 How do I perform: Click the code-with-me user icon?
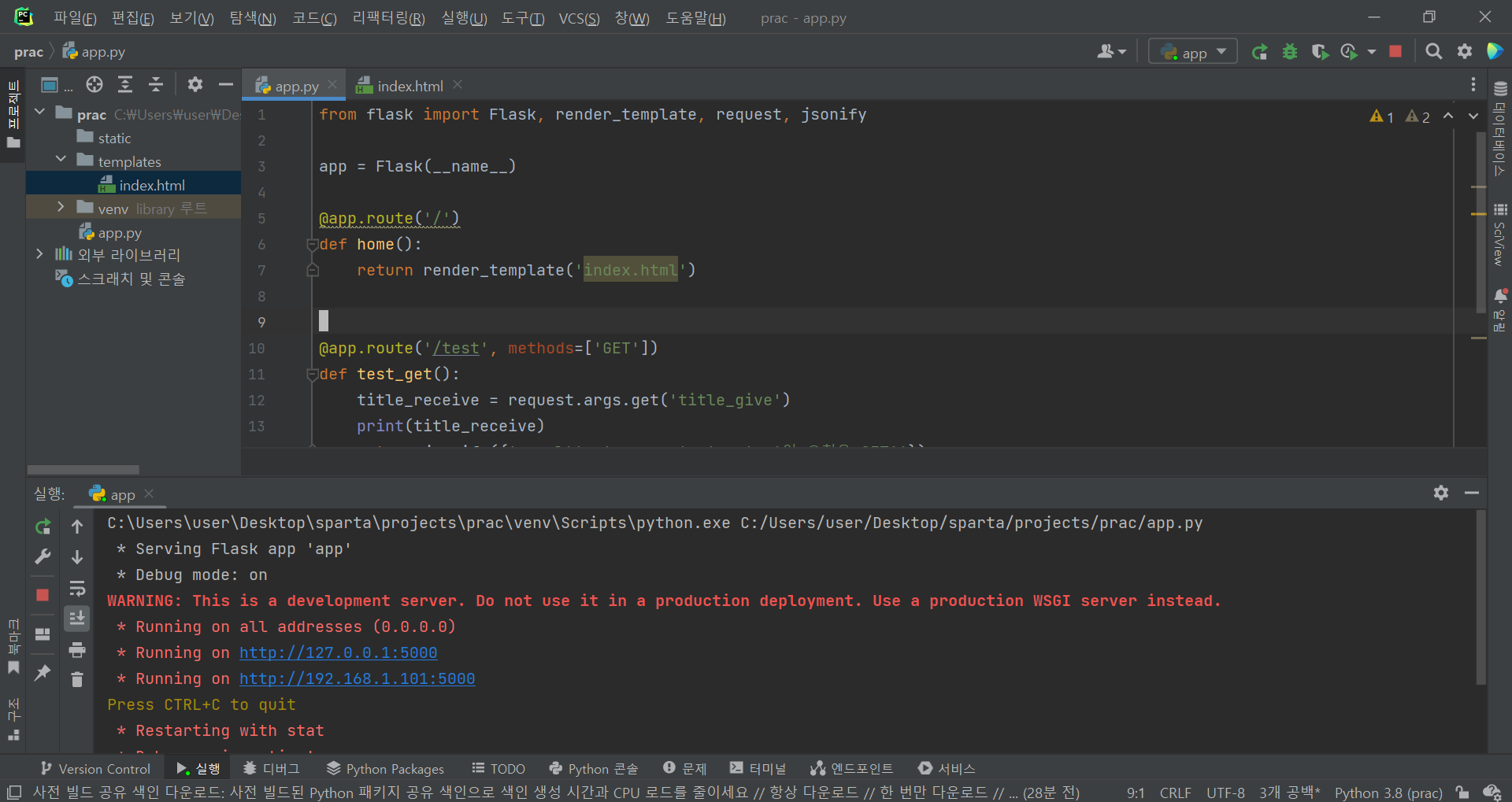tap(1111, 52)
